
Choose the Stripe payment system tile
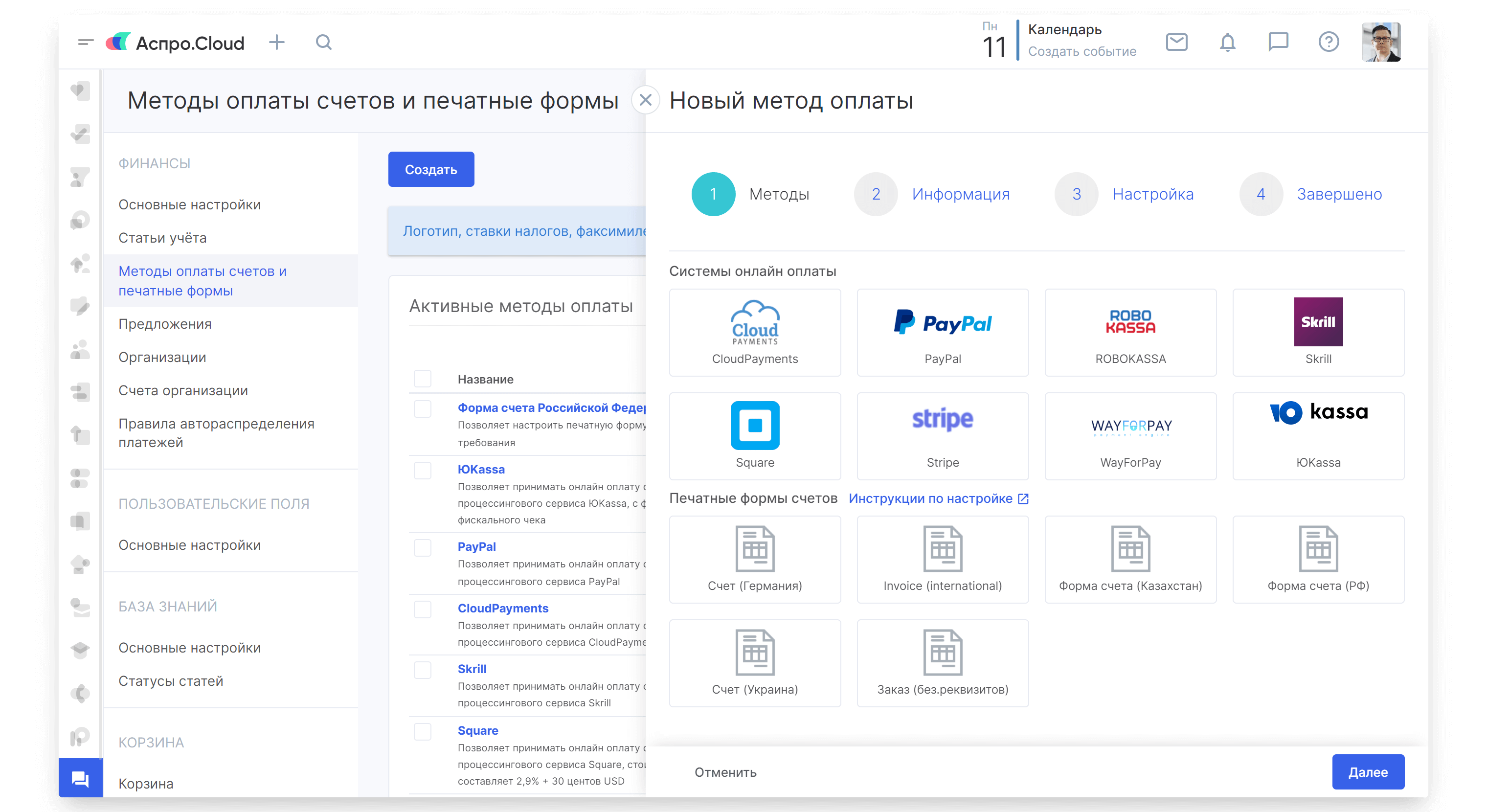tap(943, 436)
